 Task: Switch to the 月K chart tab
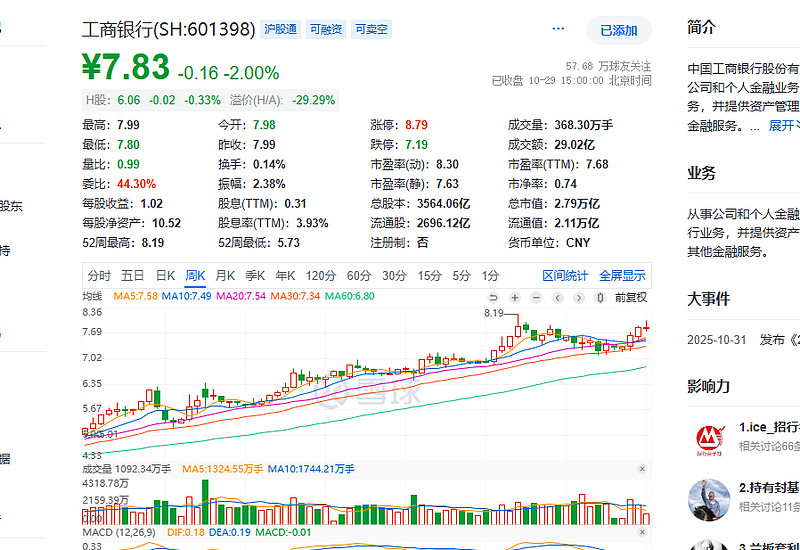coord(225,276)
